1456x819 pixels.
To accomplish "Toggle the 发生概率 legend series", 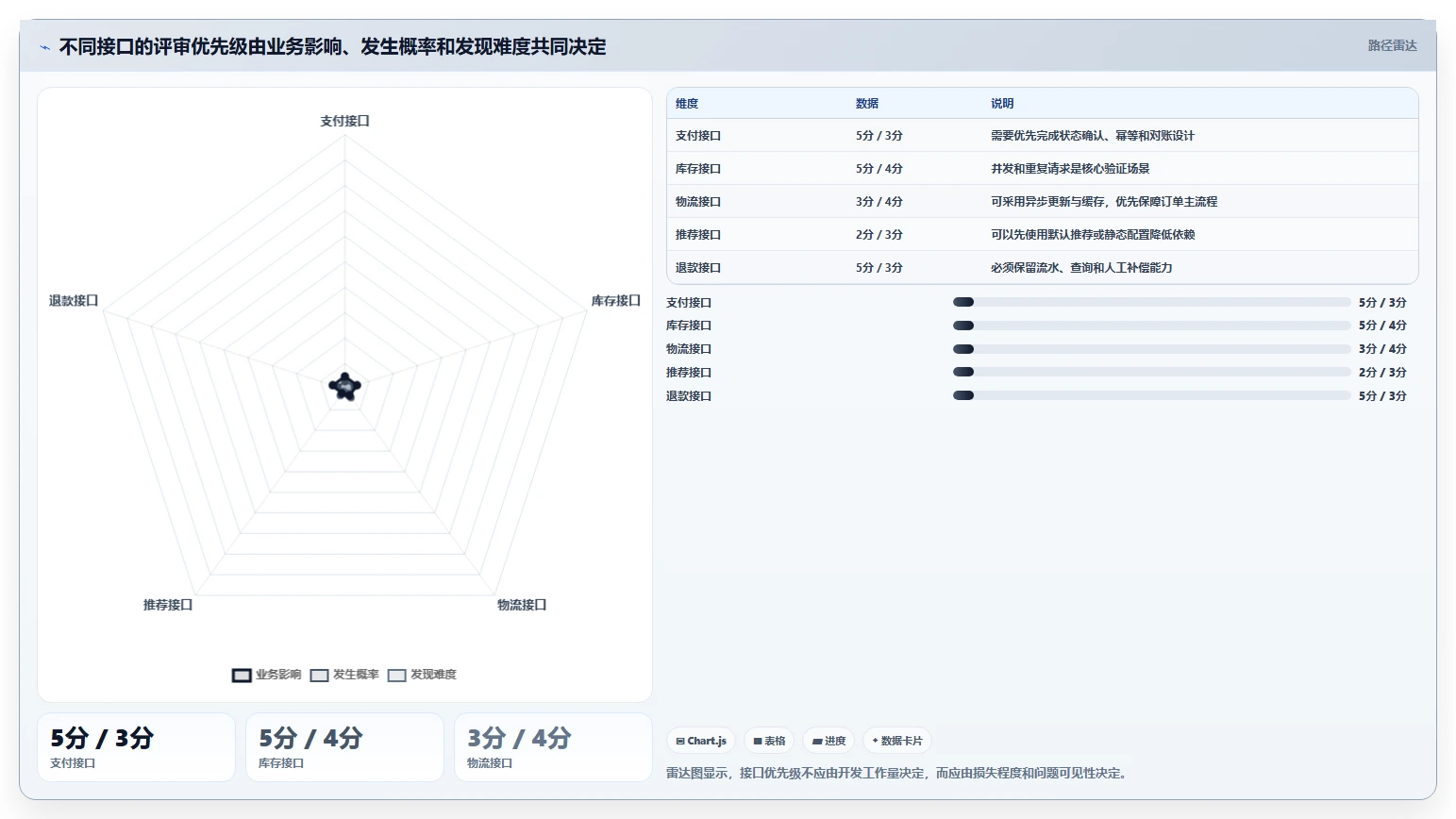I will [344, 675].
